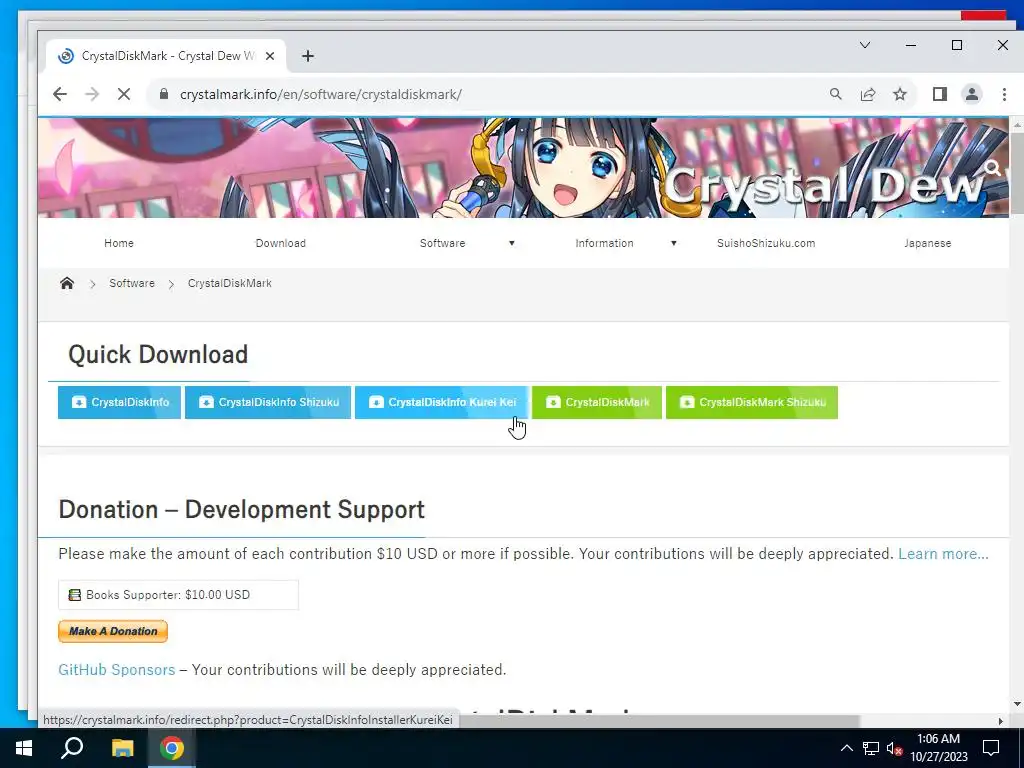Open Learn more link
Image resolution: width=1024 pixels, height=768 pixels.
coord(943,554)
